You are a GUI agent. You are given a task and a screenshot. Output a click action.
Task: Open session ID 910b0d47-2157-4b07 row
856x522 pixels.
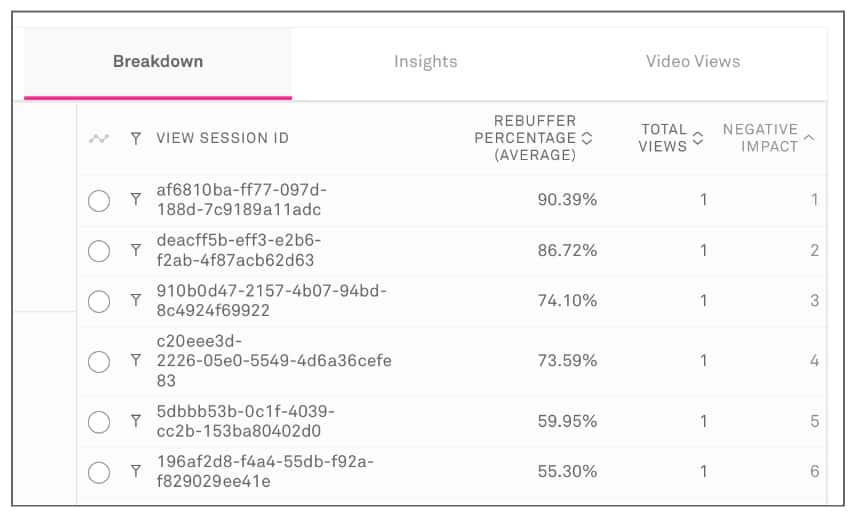[271, 301]
